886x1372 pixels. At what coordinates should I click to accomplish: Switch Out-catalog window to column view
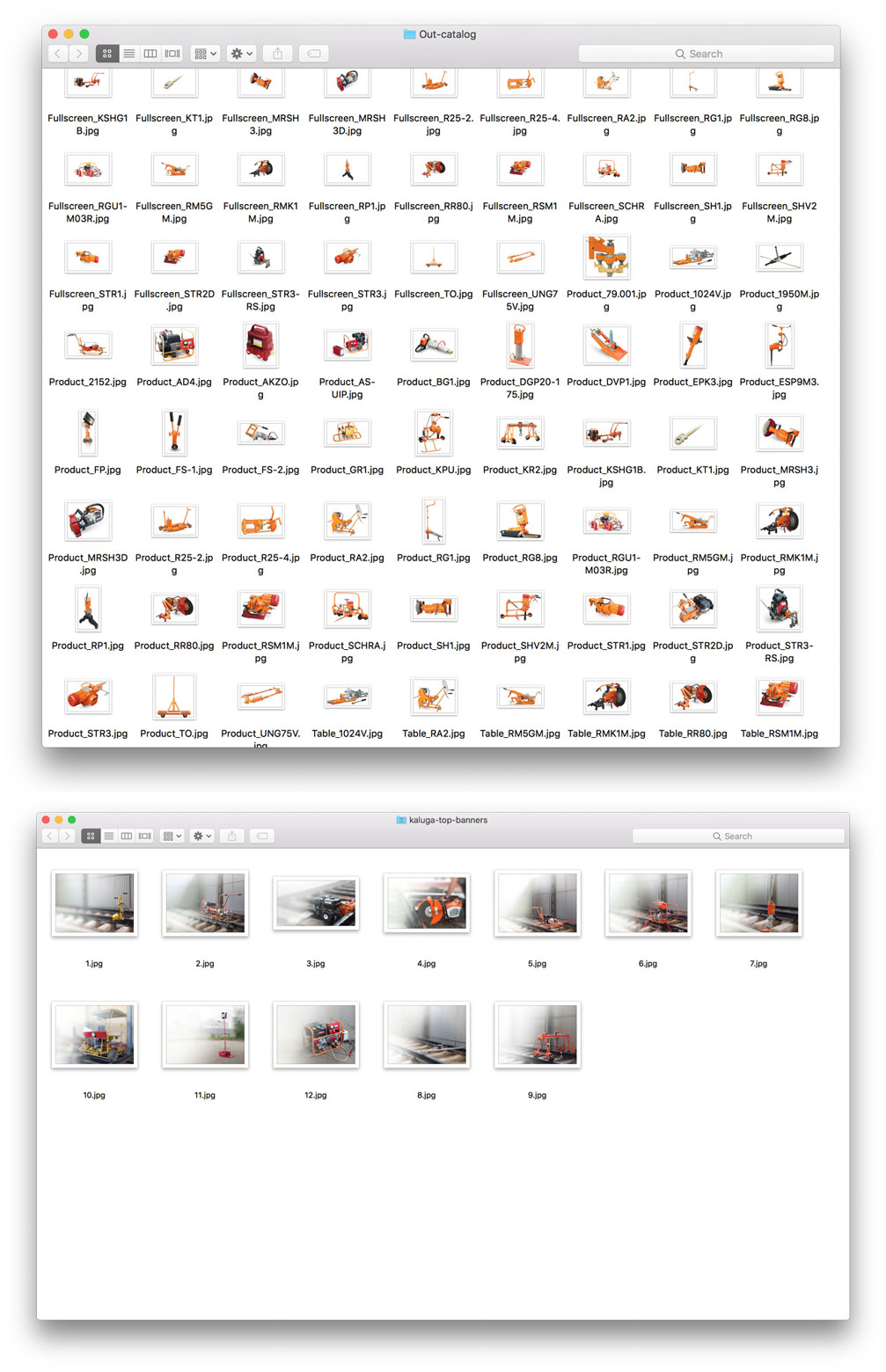coord(150,54)
